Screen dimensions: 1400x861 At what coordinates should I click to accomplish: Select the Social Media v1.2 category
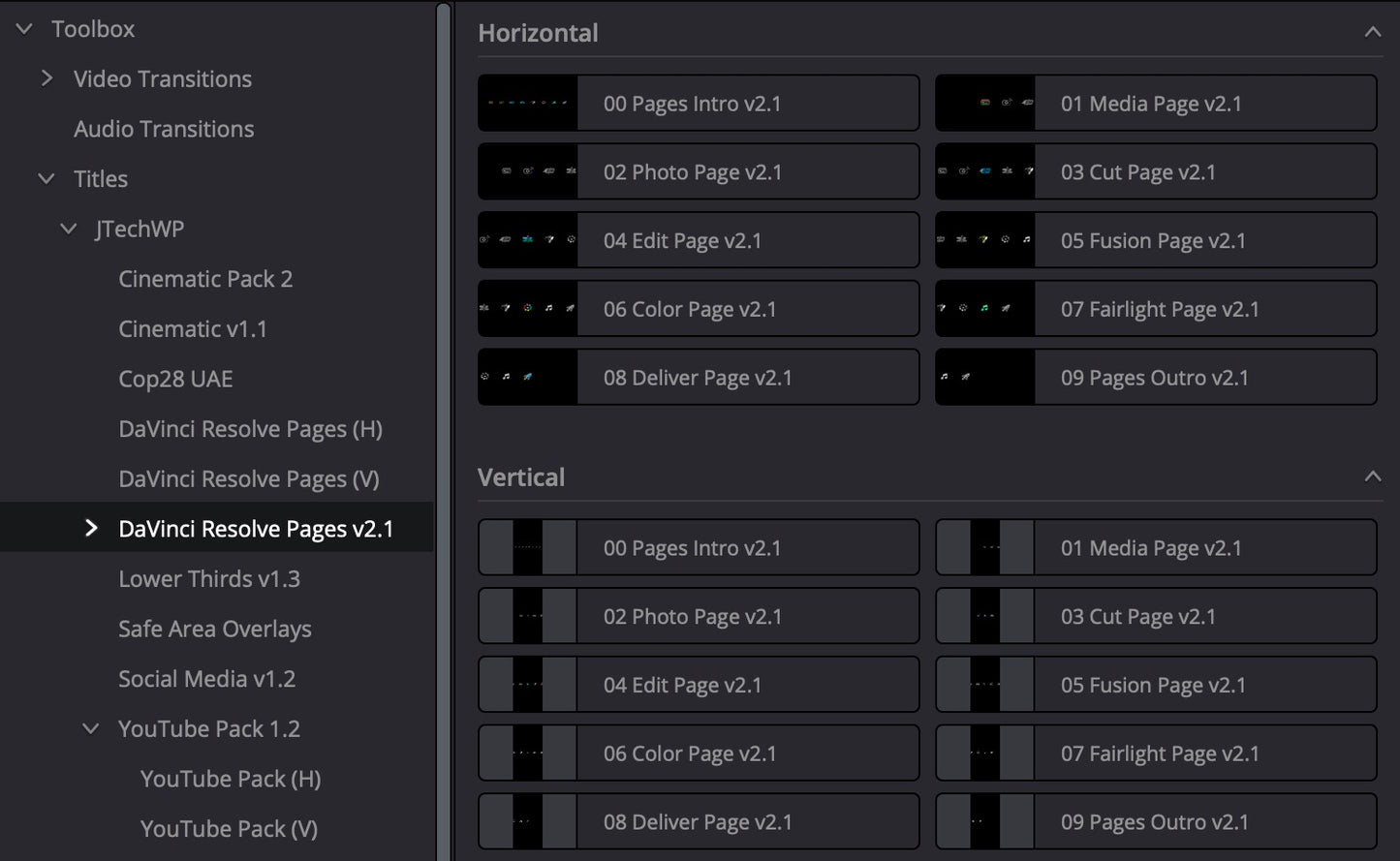[x=206, y=679]
